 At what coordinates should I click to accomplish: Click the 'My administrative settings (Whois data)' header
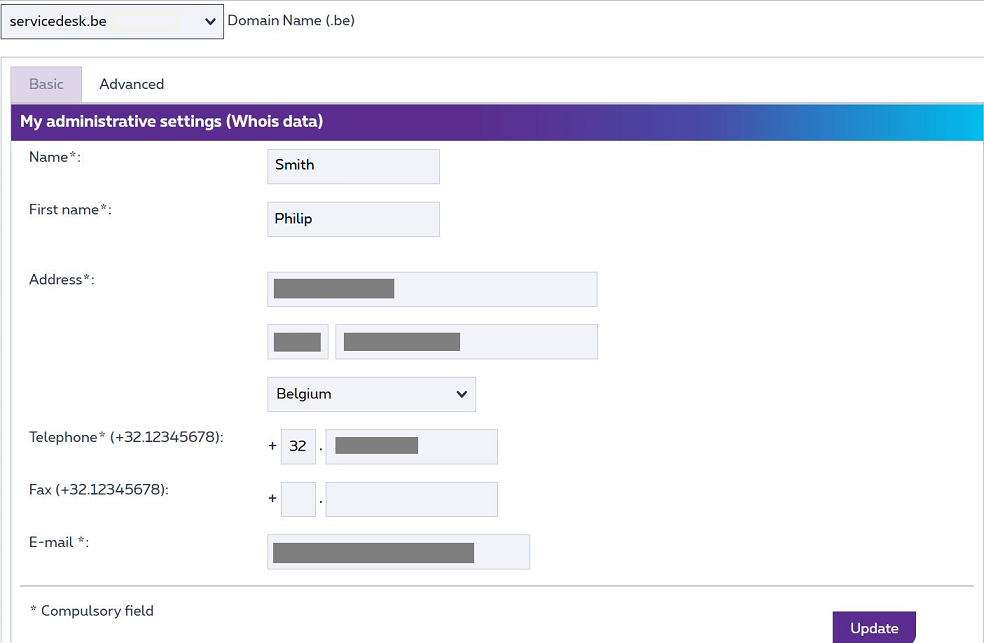tap(171, 122)
